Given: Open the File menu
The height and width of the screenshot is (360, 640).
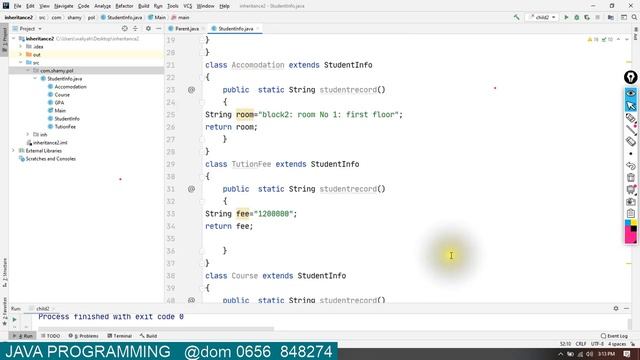Looking at the screenshot, I should click(x=18, y=6).
